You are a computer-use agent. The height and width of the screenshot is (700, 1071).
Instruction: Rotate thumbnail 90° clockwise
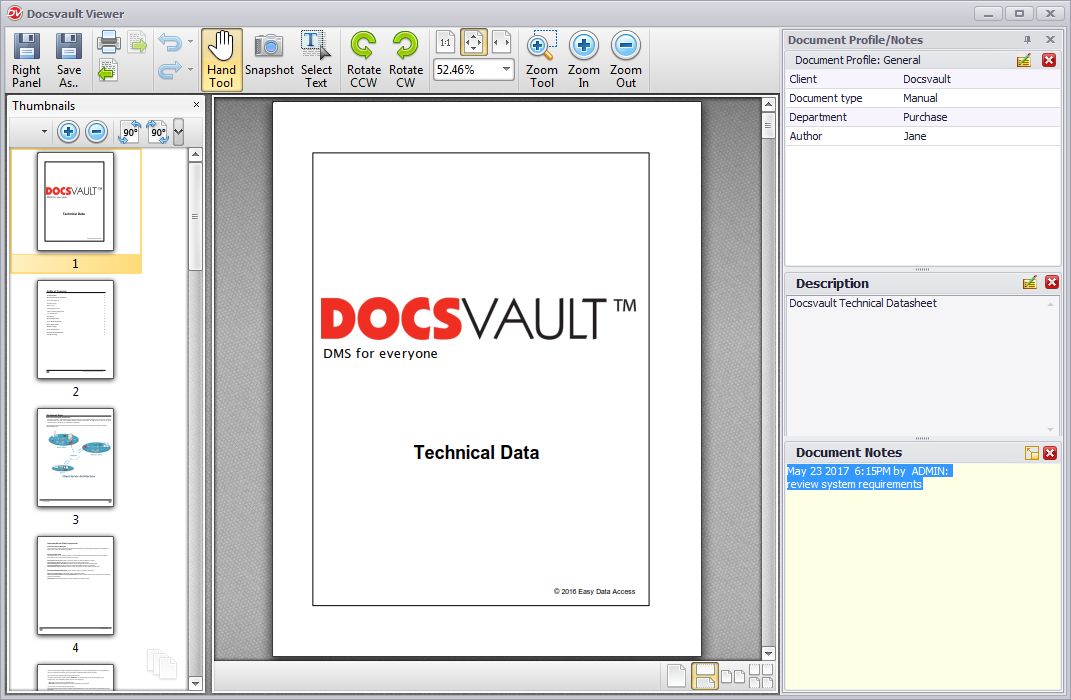tap(158, 132)
